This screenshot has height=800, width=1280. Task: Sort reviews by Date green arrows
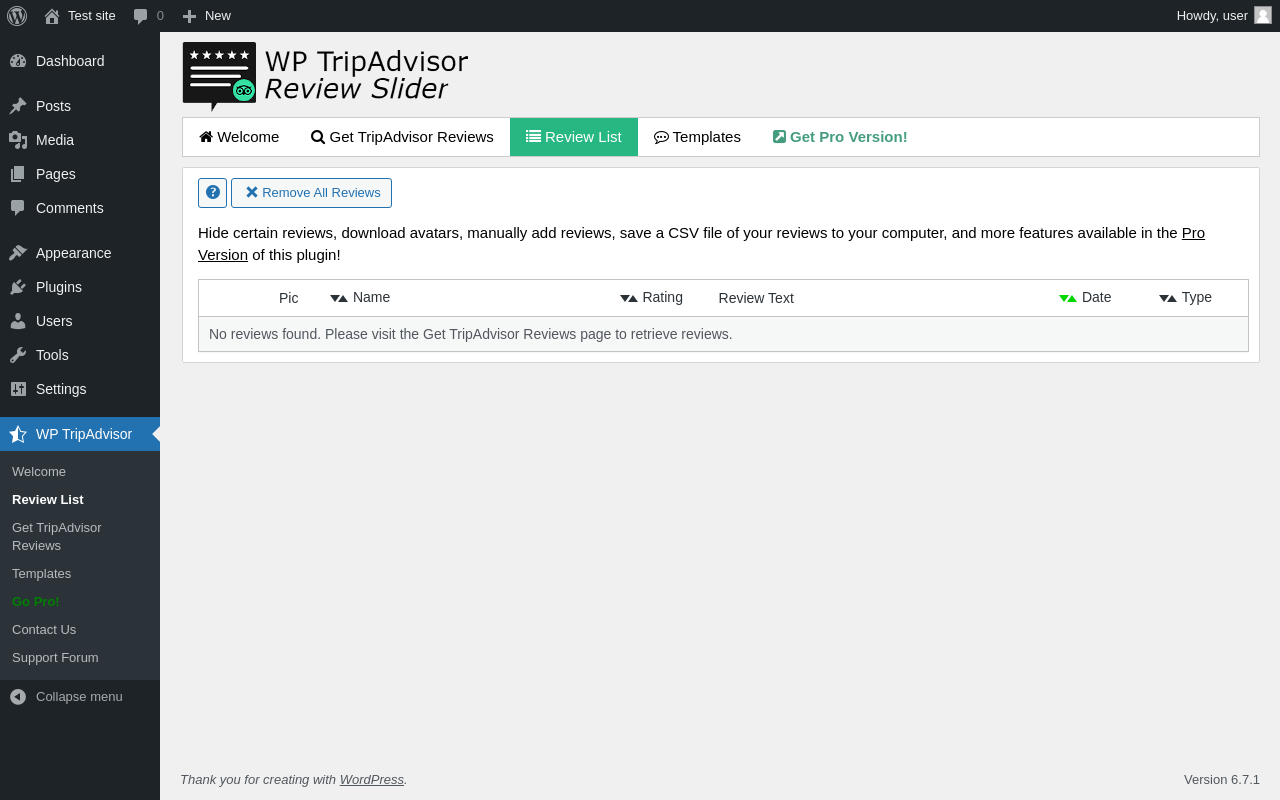[1068, 298]
